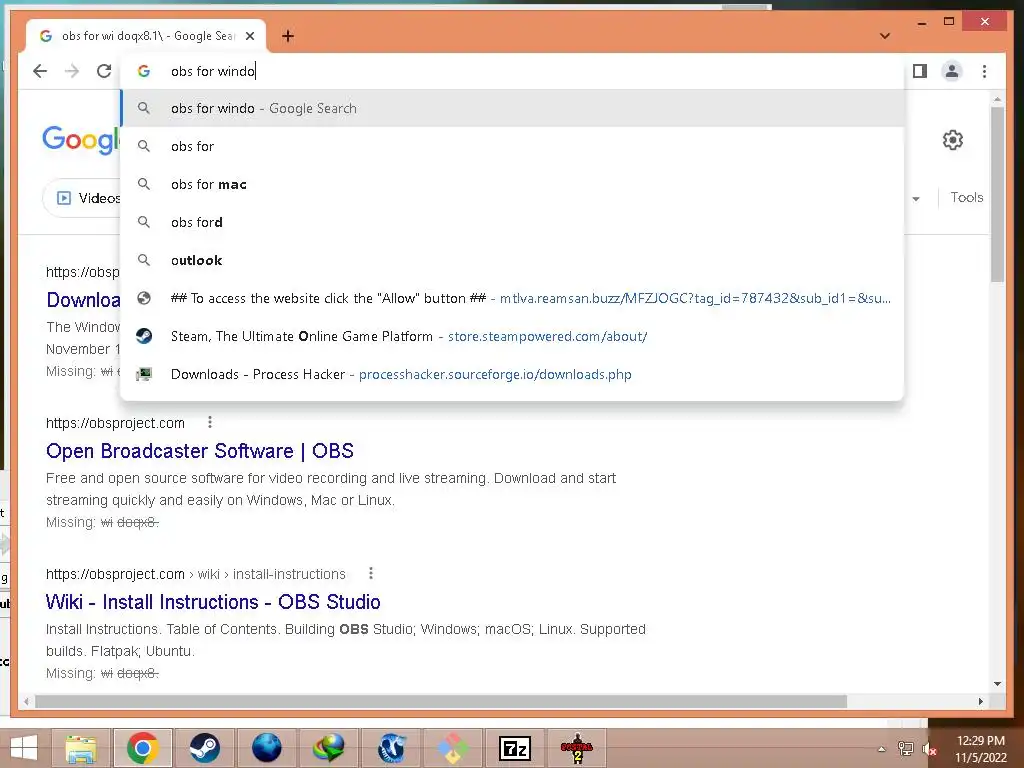Image resolution: width=1024 pixels, height=768 pixels.
Task: Go back with the browser back arrow
Action: (x=40, y=71)
